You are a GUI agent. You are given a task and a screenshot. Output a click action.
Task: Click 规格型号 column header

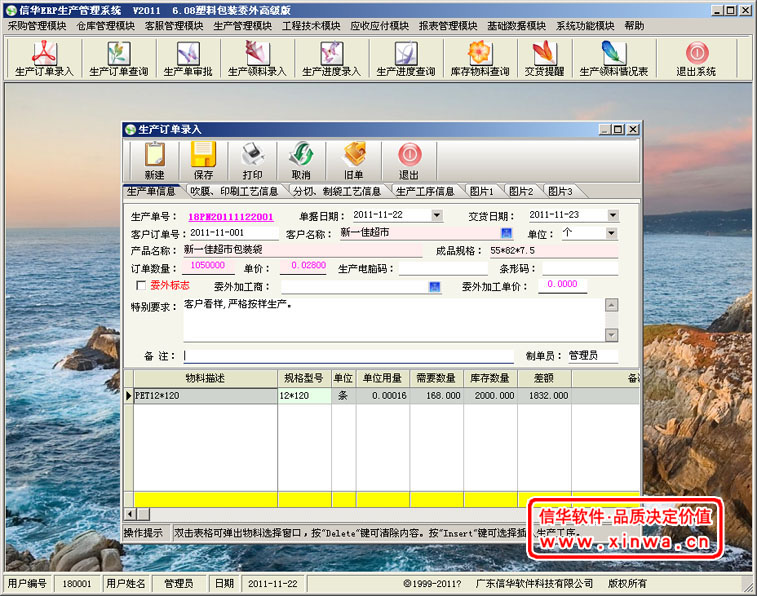[304, 378]
